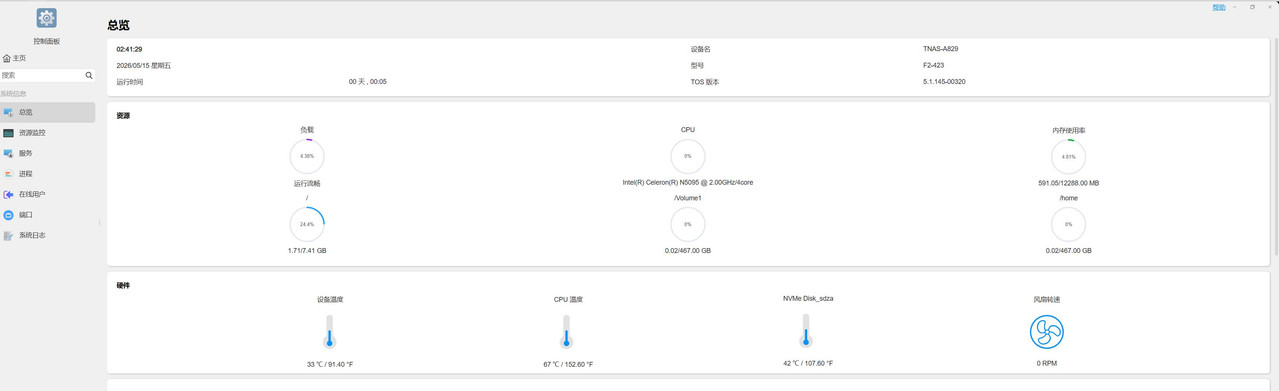Screen dimensions: 1279x391
Task: Click the 67 ℃ / 152.60 ℉ reading
Action: pyautogui.click(x=568, y=364)
